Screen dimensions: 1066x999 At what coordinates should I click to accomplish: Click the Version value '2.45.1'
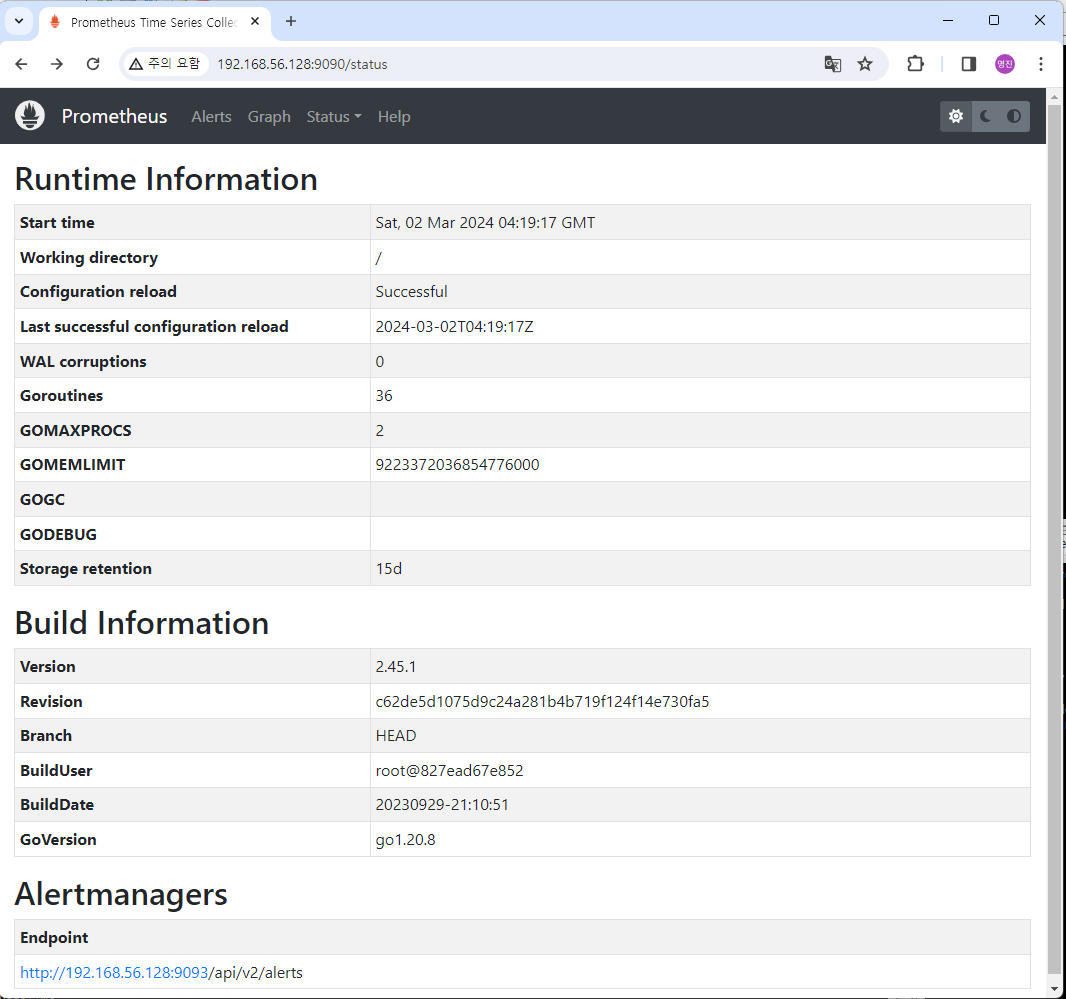pos(396,666)
